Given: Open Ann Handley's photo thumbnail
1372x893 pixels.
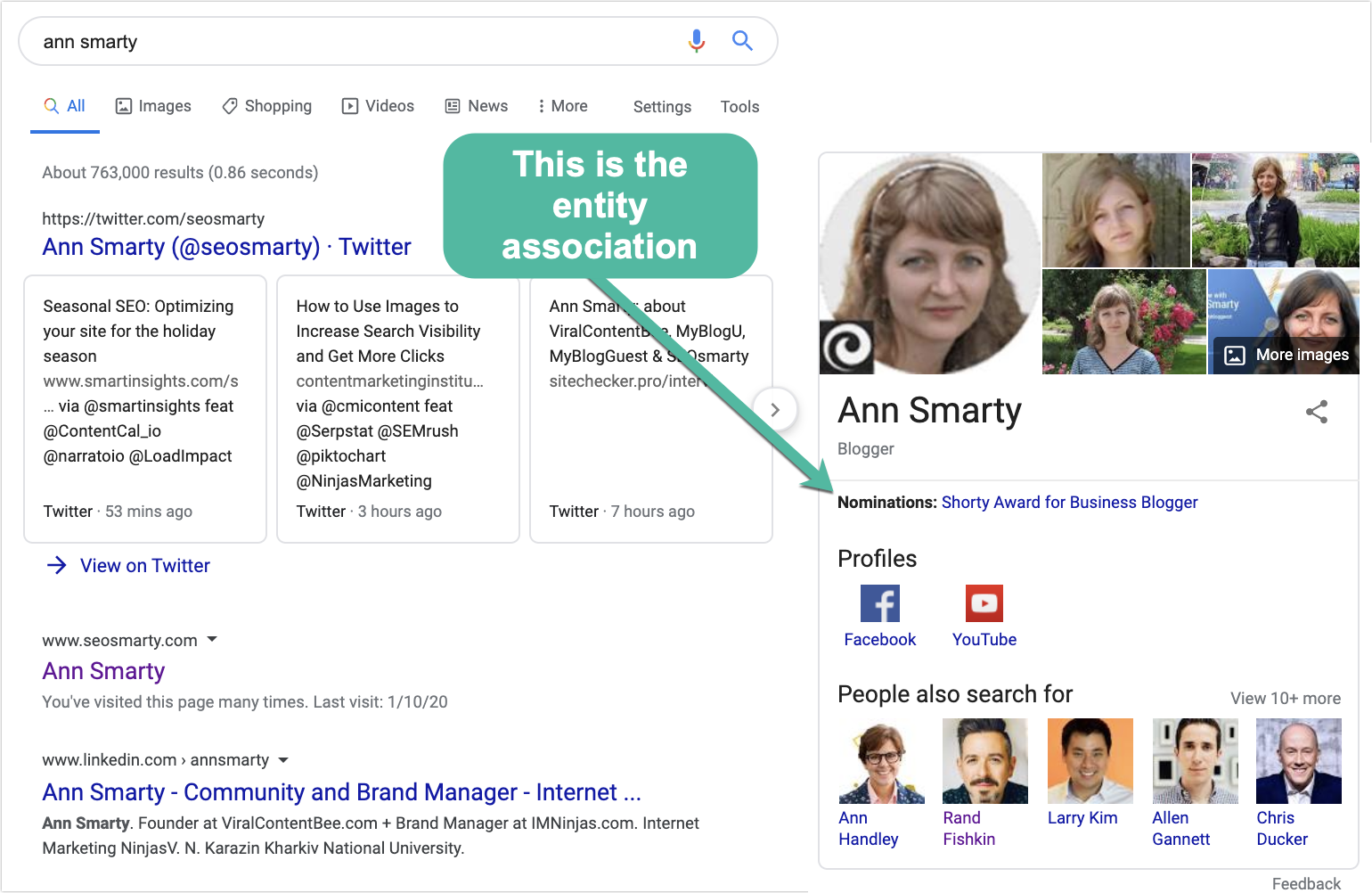Looking at the screenshot, I should pyautogui.click(x=882, y=761).
